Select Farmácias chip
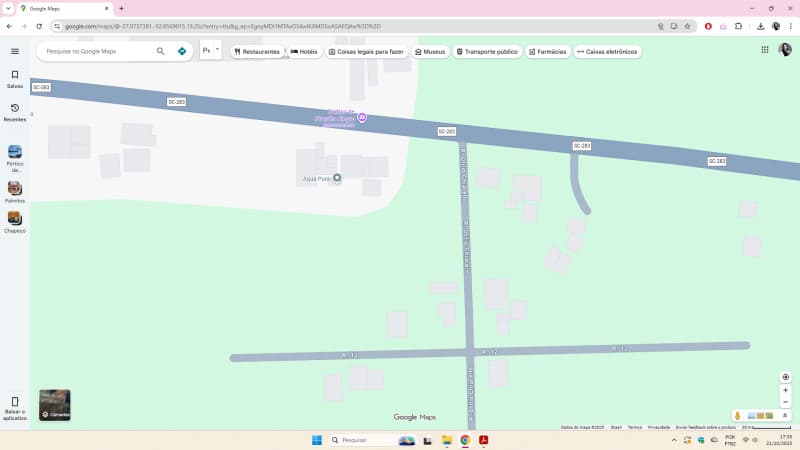The height and width of the screenshot is (450, 800). click(547, 52)
